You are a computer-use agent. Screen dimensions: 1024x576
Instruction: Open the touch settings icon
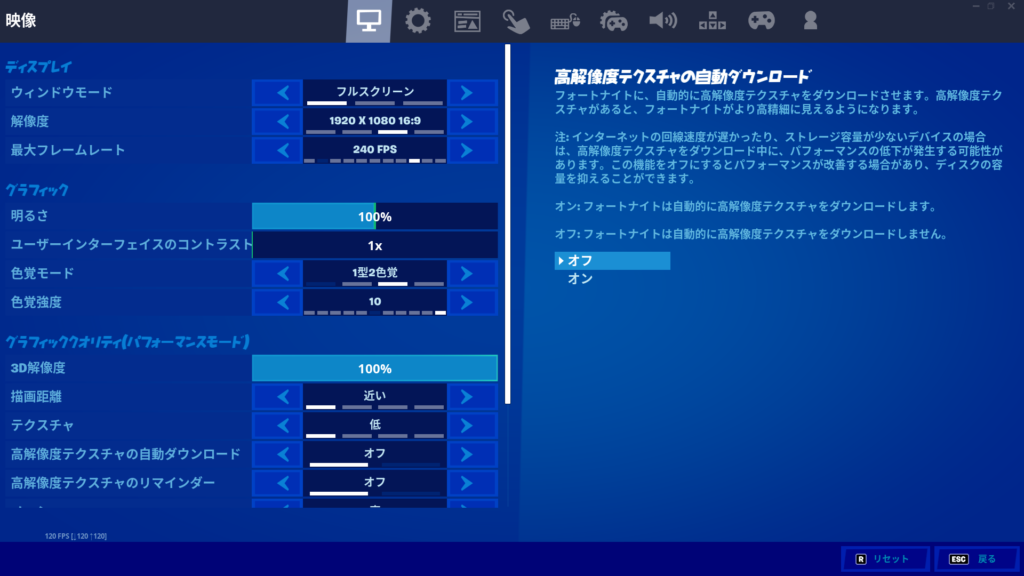click(x=516, y=20)
